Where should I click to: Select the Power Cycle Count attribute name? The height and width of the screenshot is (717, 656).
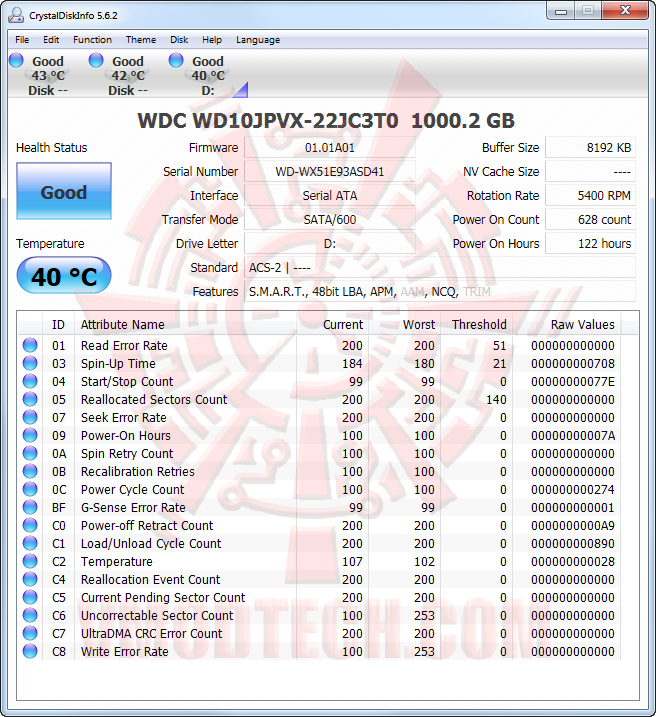(x=133, y=490)
